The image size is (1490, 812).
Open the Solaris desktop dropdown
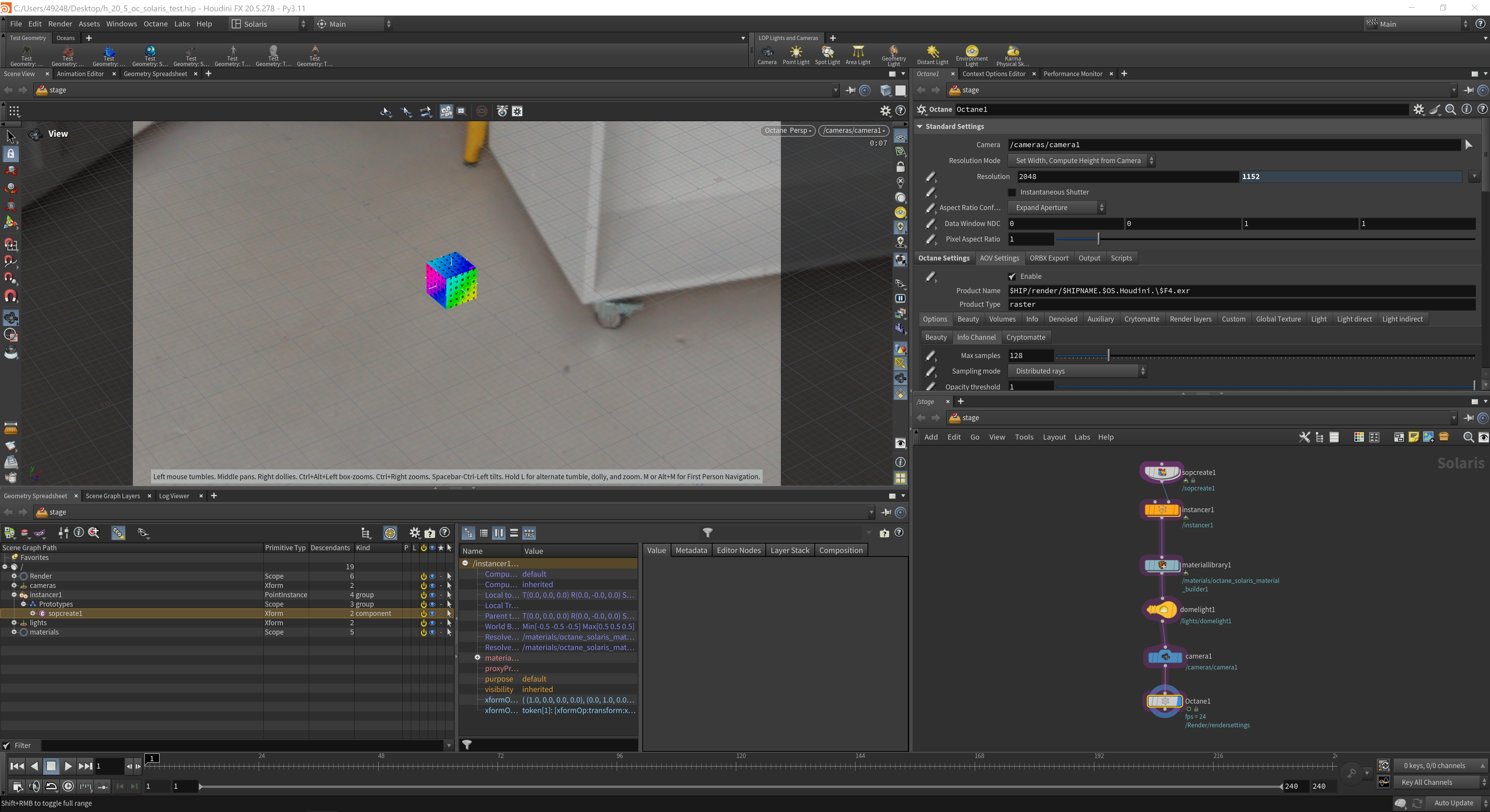click(268, 24)
